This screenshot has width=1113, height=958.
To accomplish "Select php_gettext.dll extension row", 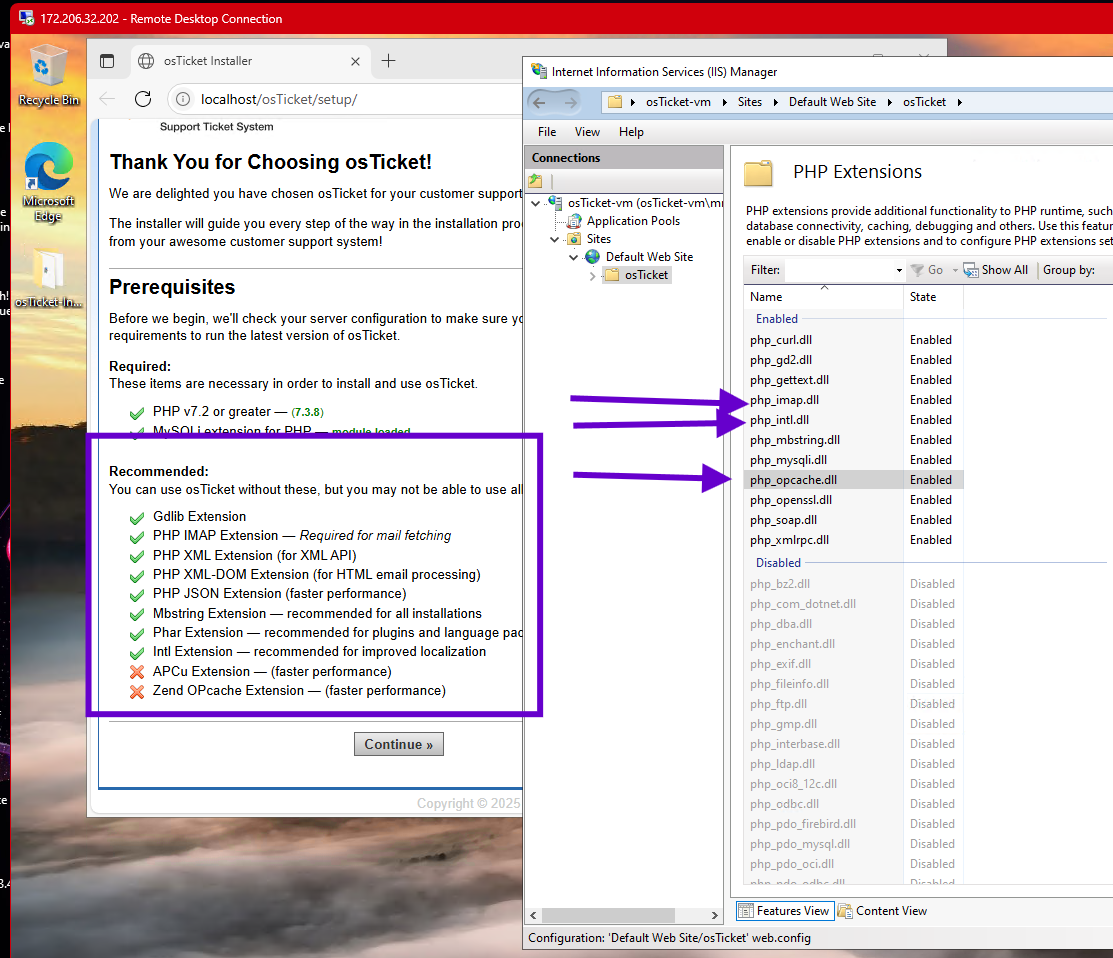I will point(853,380).
